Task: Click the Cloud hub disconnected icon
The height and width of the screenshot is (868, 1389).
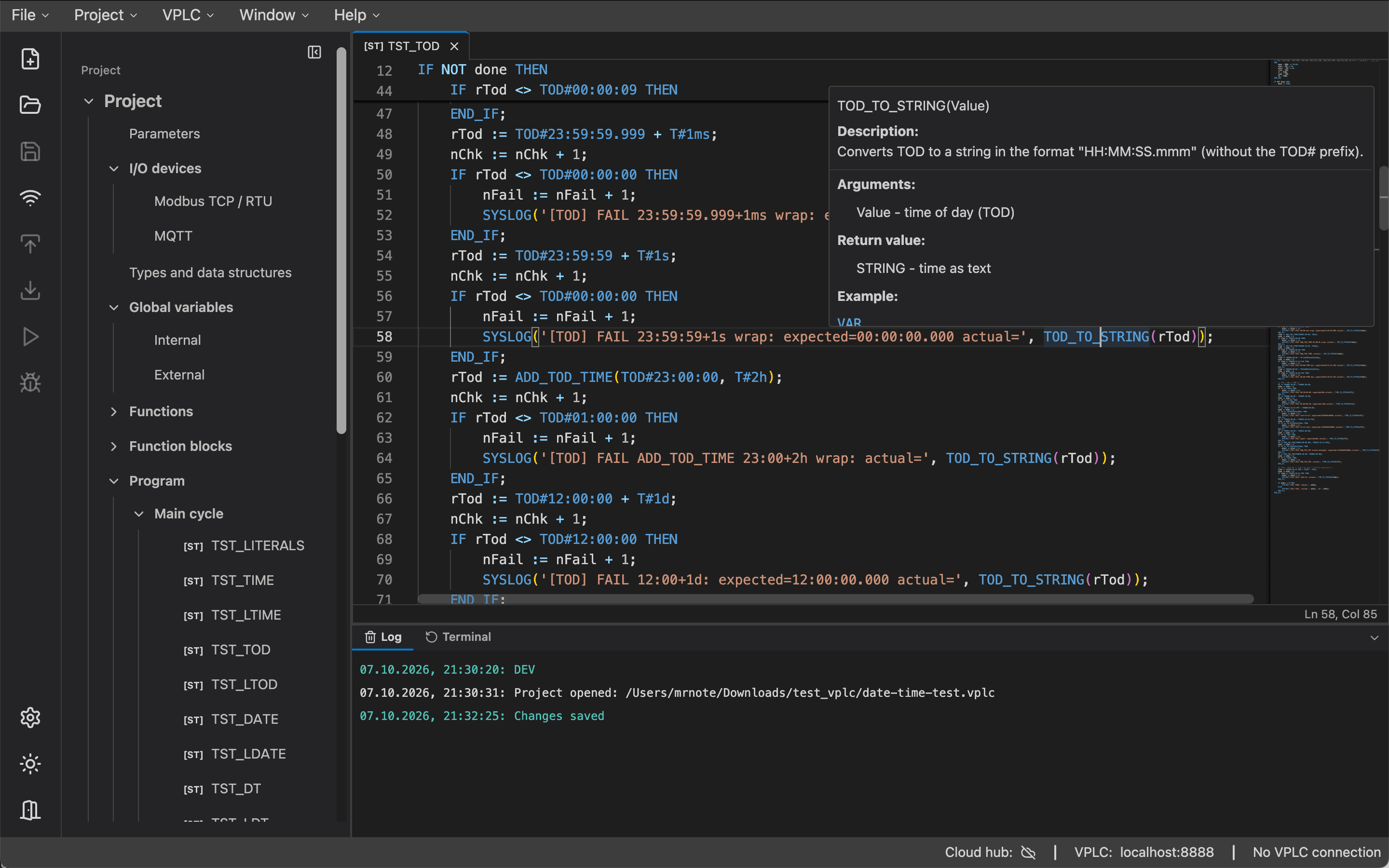Action: [1028, 853]
